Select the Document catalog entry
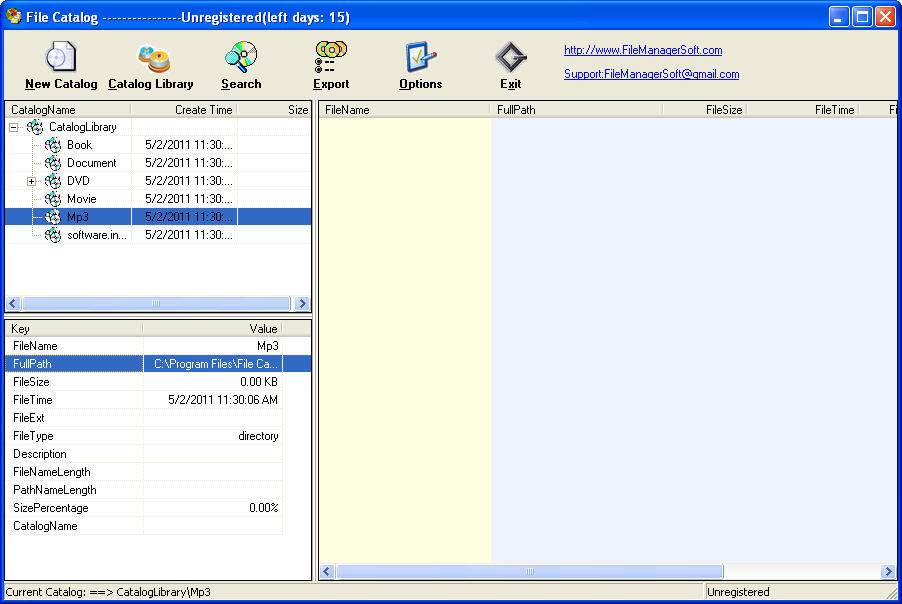 click(93, 162)
